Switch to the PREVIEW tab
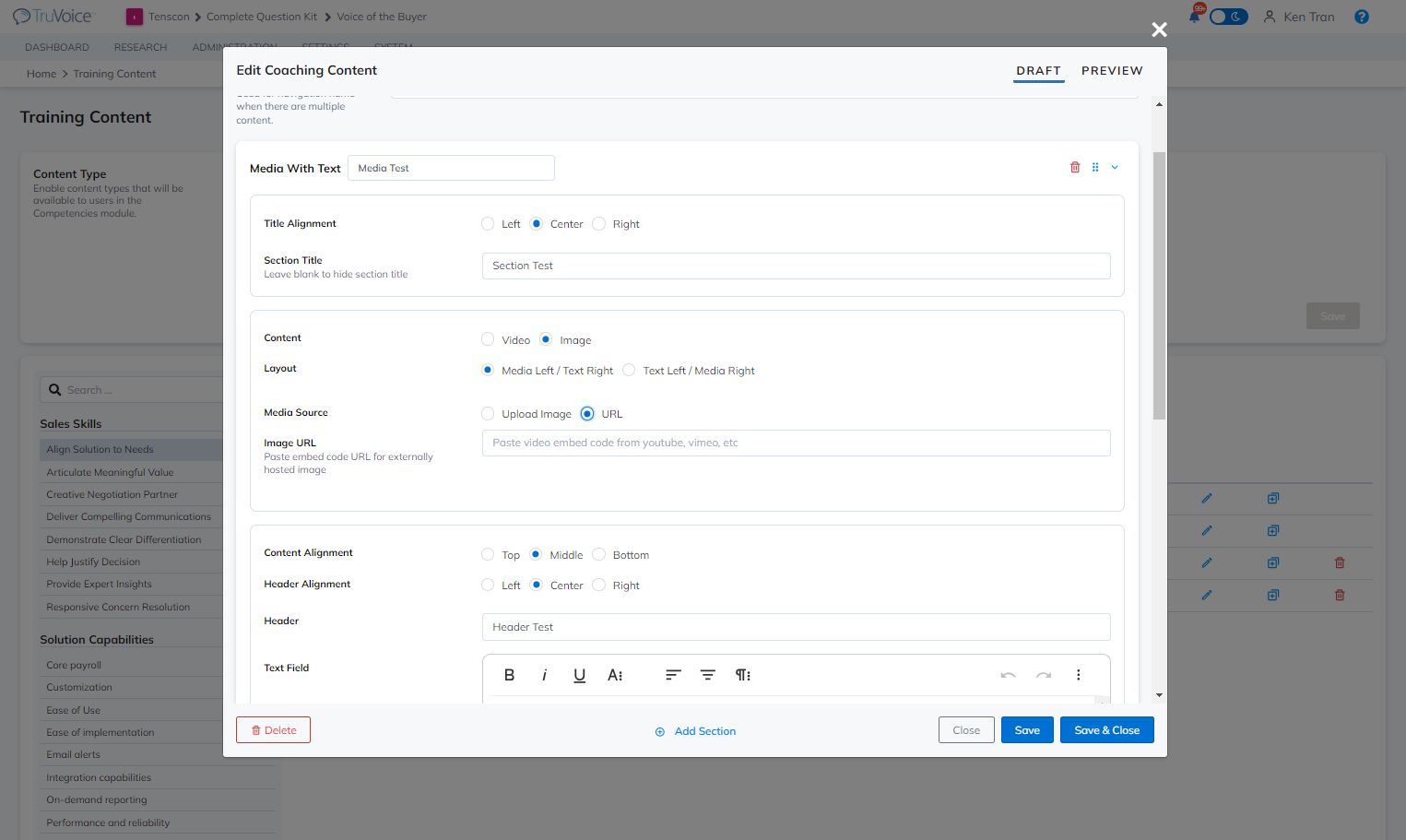 (1112, 71)
